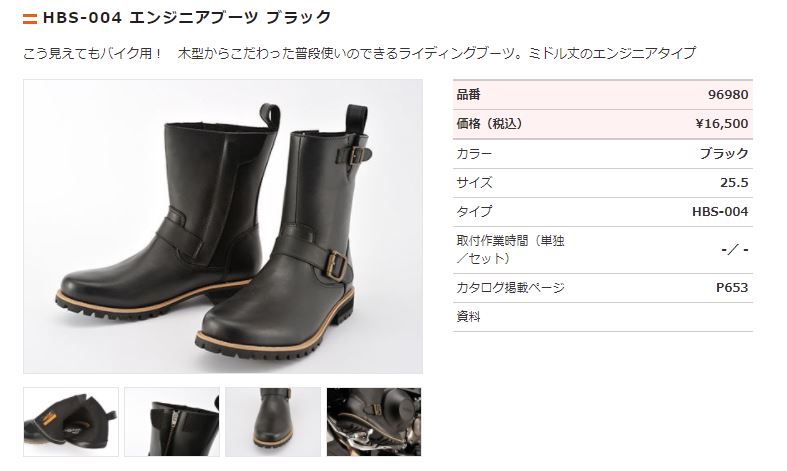The width and height of the screenshot is (787, 471).
Task: Click the HBS-004 エンジニアブーツ ブラック title
Action: (187, 18)
